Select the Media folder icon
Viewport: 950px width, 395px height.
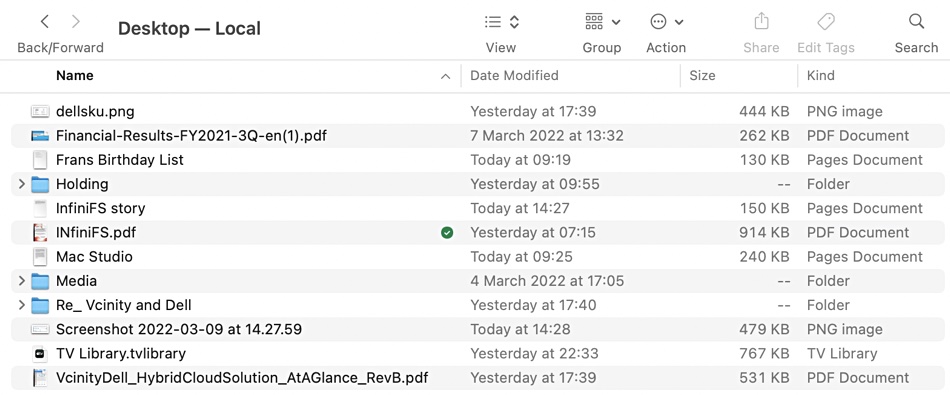point(40,281)
